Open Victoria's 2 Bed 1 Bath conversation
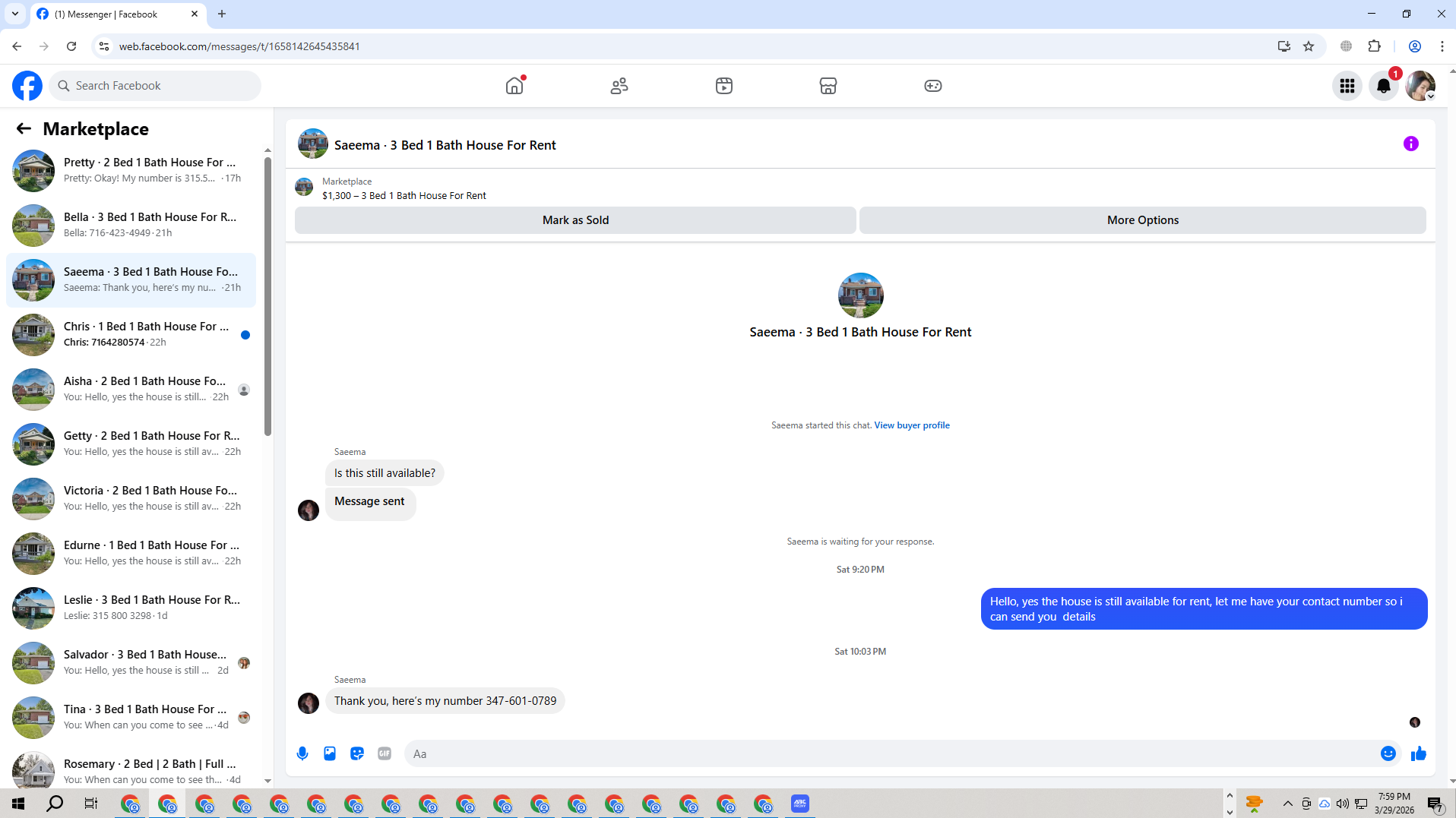Screen dimensions: 1456x818 click(131, 499)
